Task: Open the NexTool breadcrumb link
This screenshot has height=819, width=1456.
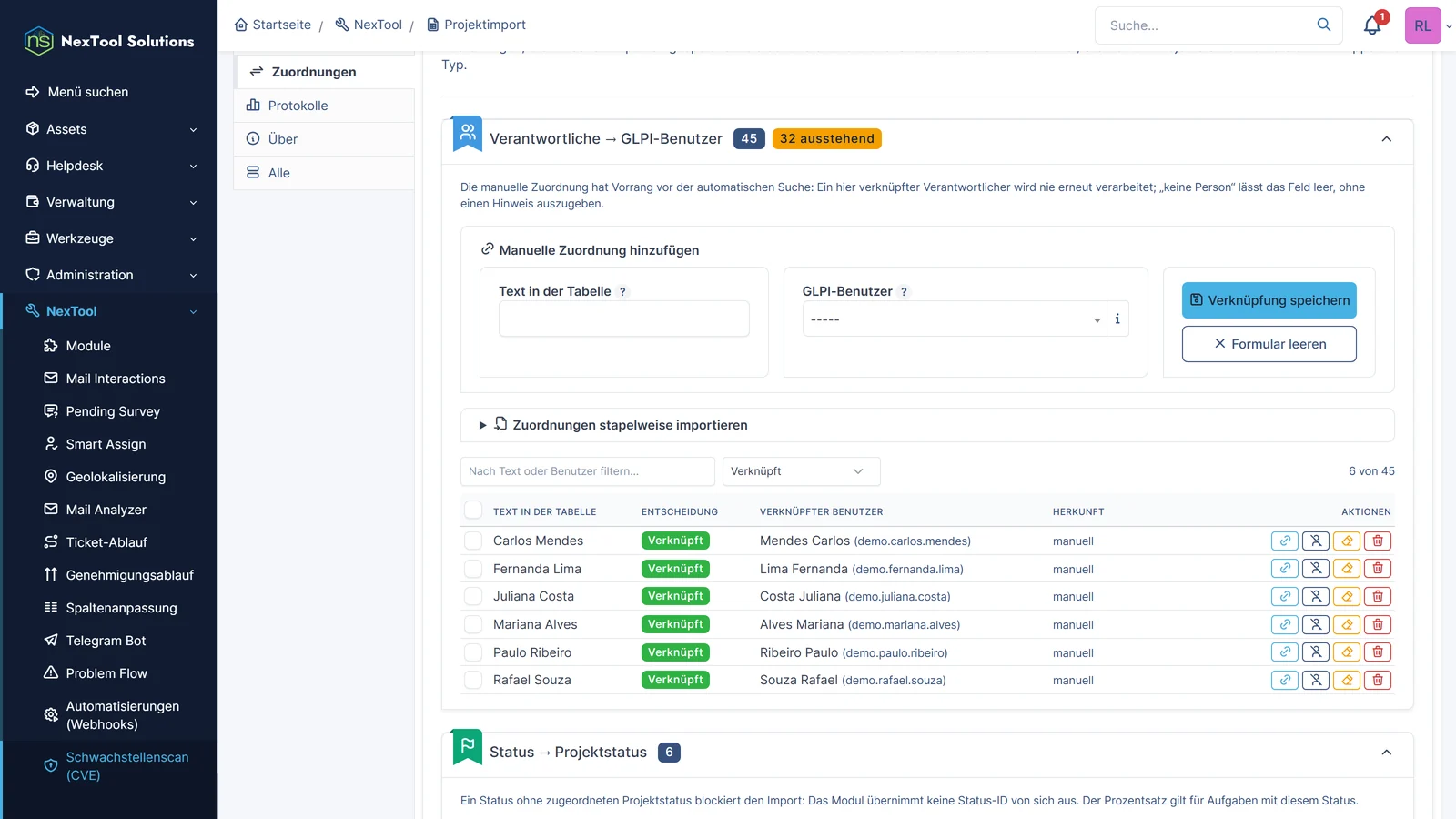Action: [369, 25]
